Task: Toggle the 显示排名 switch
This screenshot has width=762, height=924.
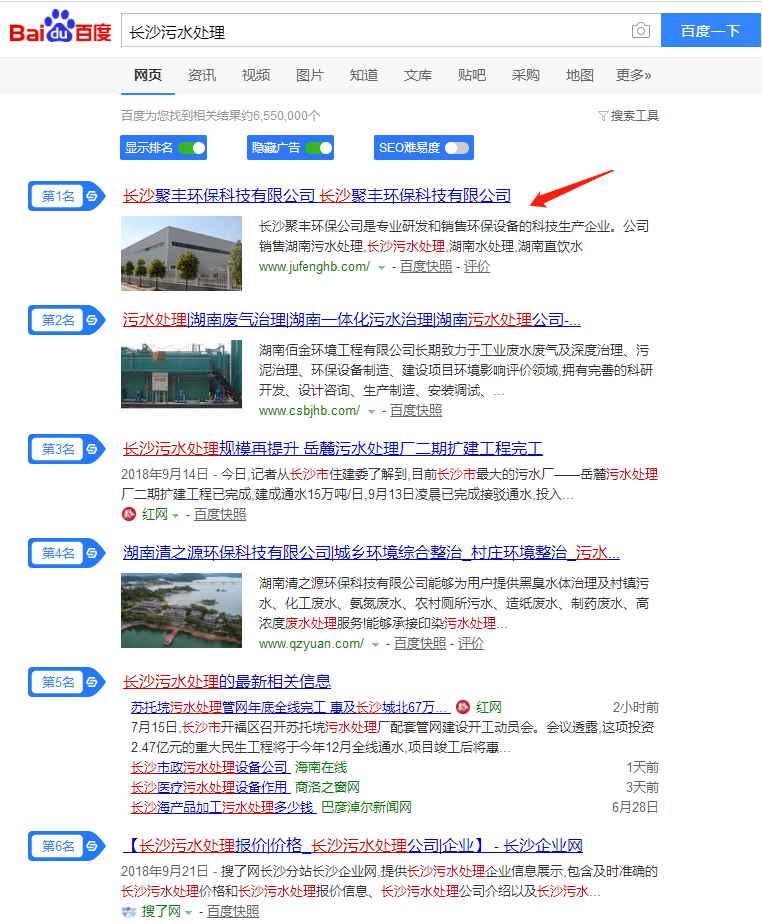Action: point(192,147)
